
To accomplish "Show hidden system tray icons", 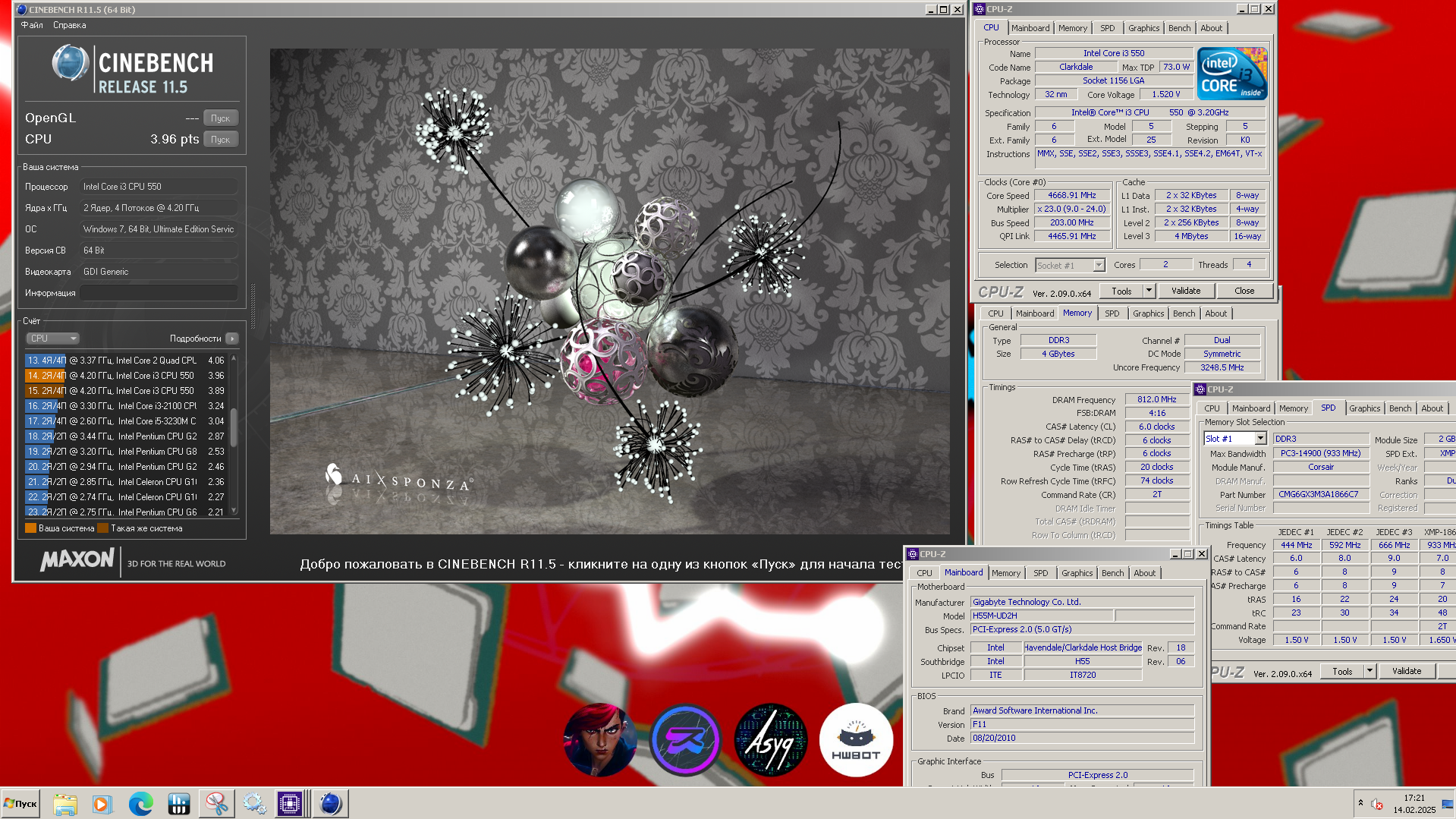I will [1360, 803].
